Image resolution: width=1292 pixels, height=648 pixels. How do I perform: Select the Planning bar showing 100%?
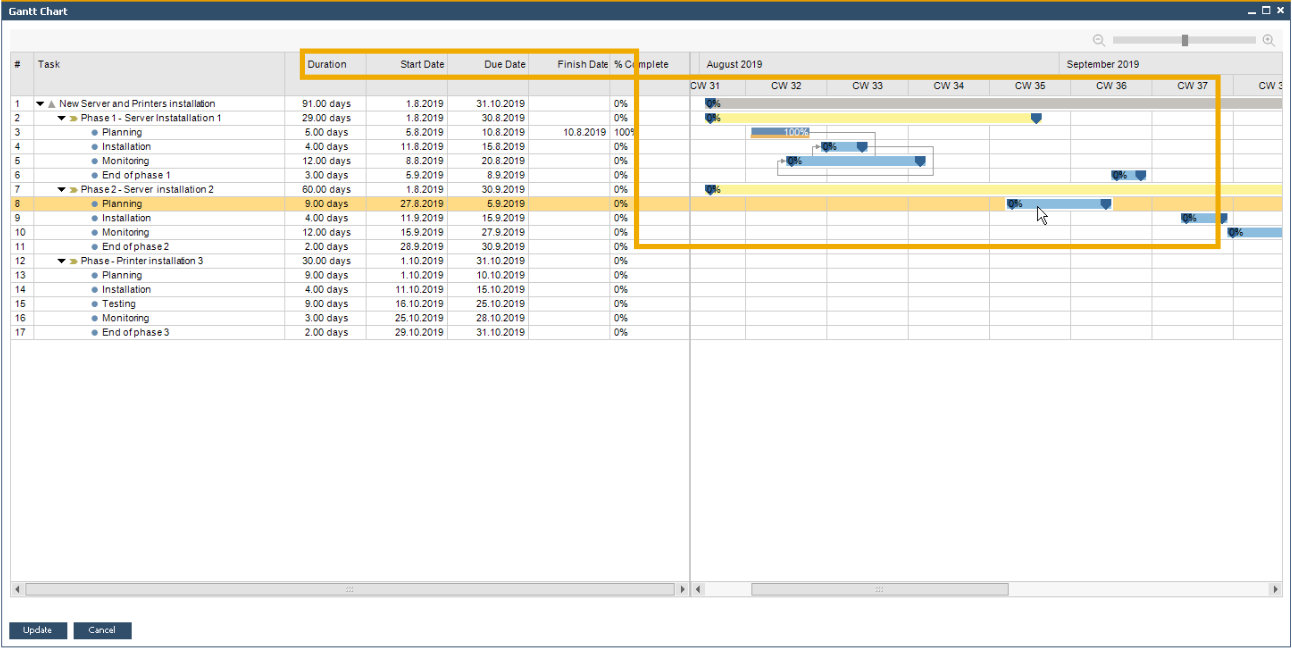point(781,132)
